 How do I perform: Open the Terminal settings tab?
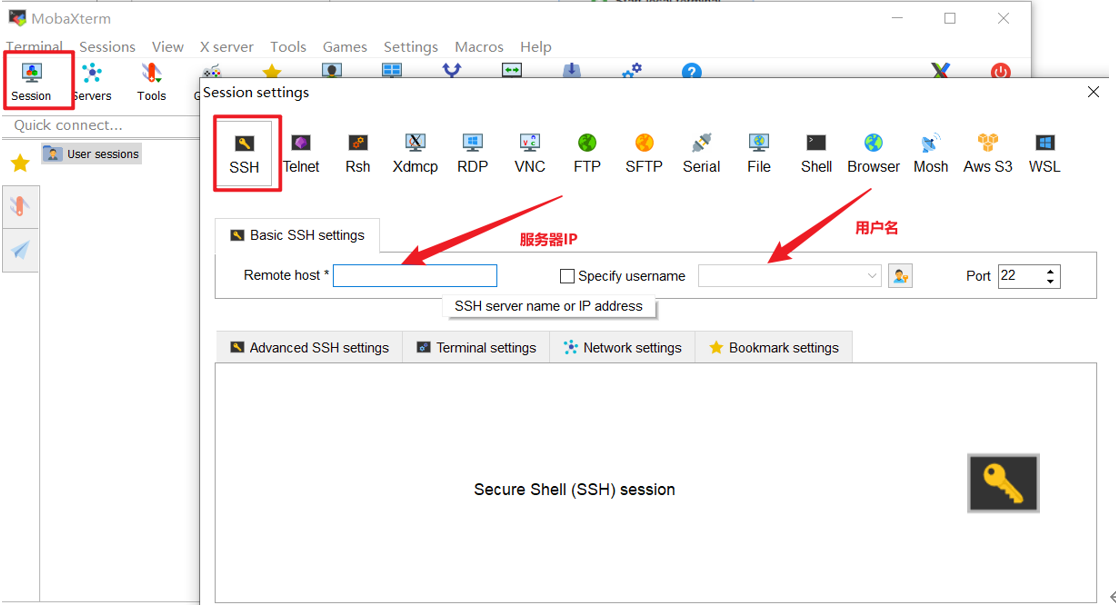tap(476, 348)
